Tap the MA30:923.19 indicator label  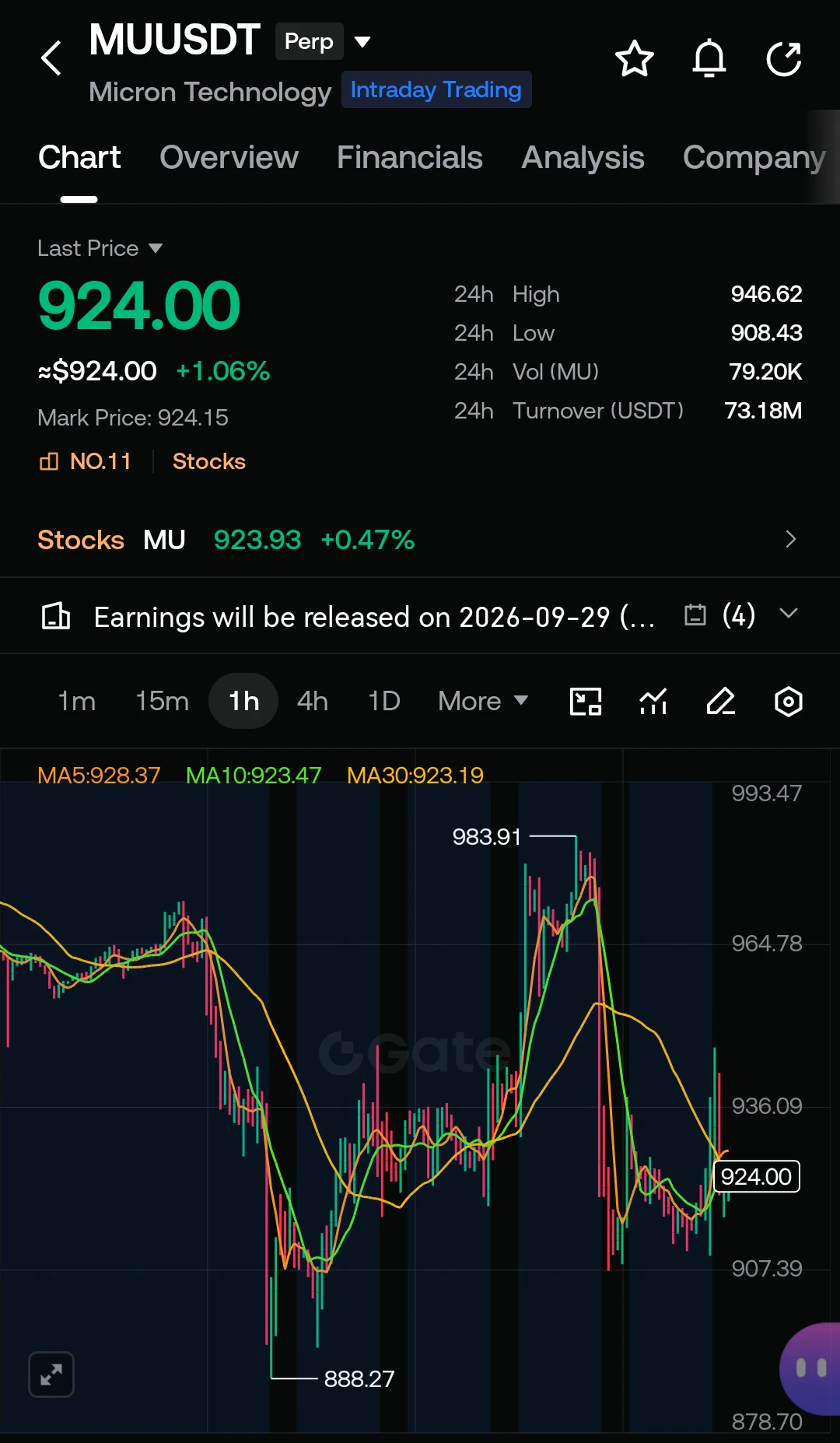click(415, 775)
